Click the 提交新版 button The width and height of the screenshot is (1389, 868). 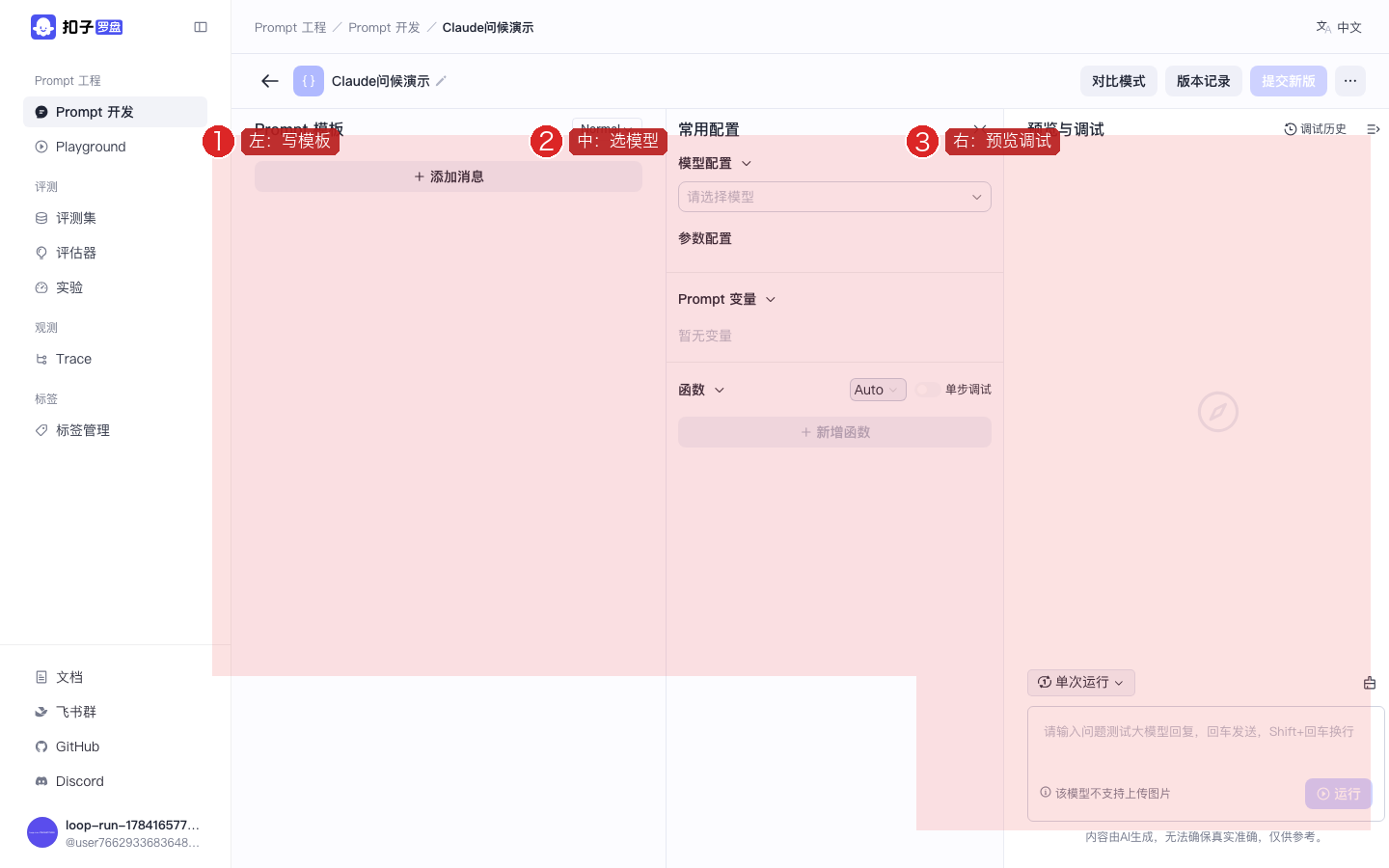pyautogui.click(x=1289, y=81)
